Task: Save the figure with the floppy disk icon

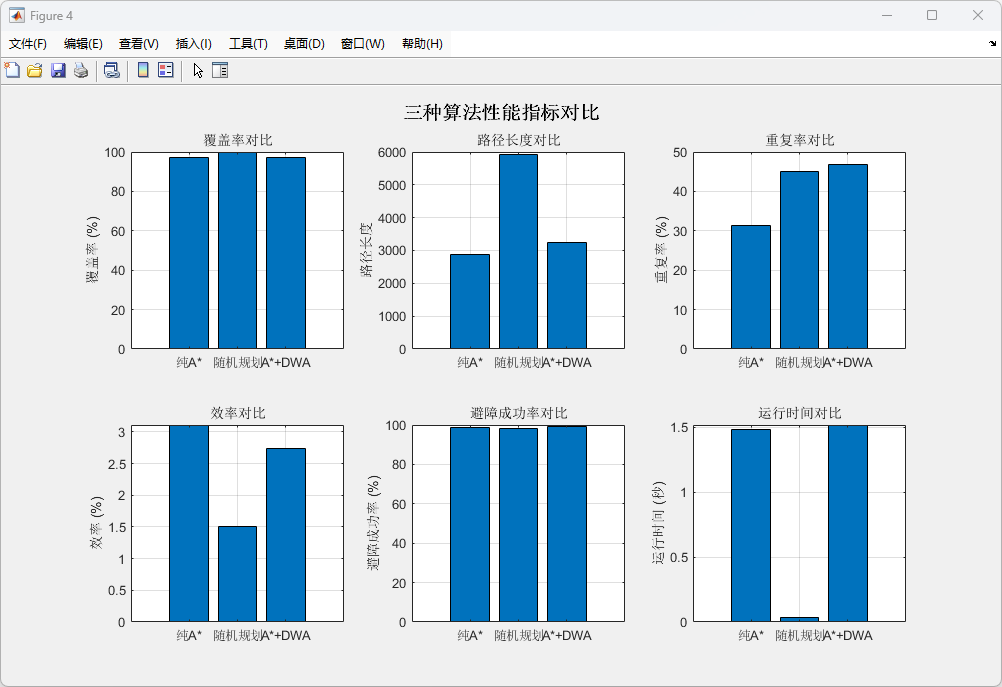Action: [58, 70]
